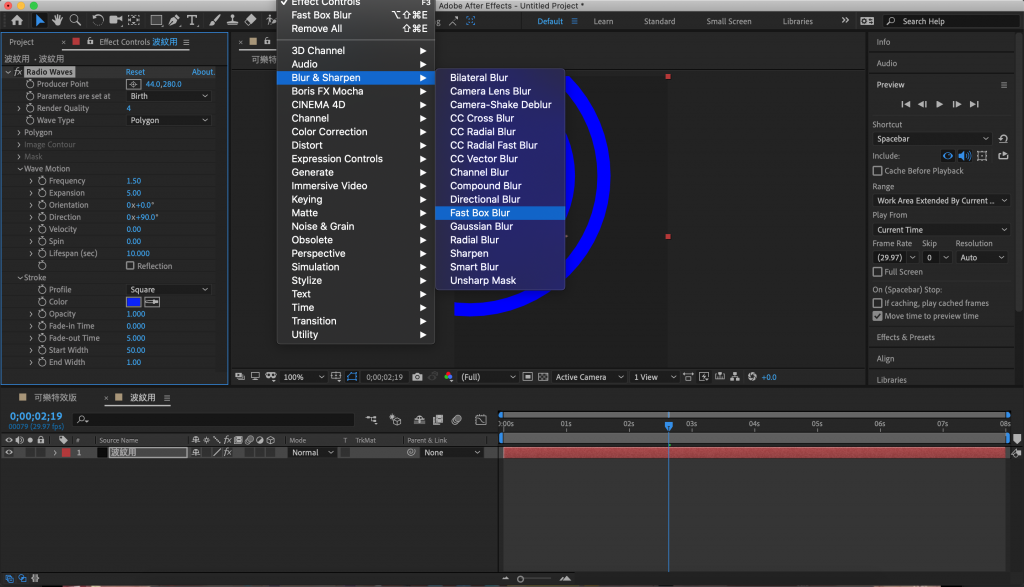Enable Frame Blending for the composition
The image size is (1024, 587).
point(438,420)
